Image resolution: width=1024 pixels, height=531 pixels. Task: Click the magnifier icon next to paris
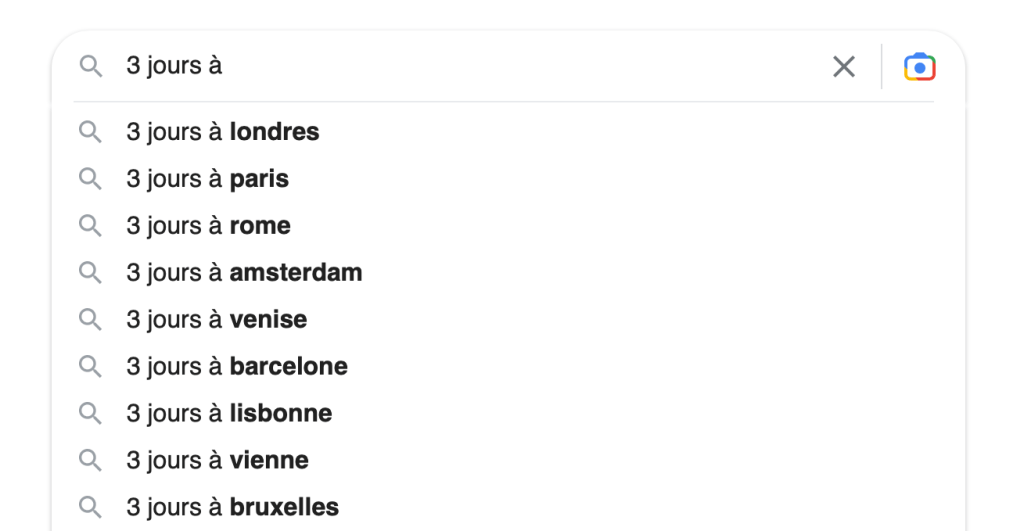91,179
